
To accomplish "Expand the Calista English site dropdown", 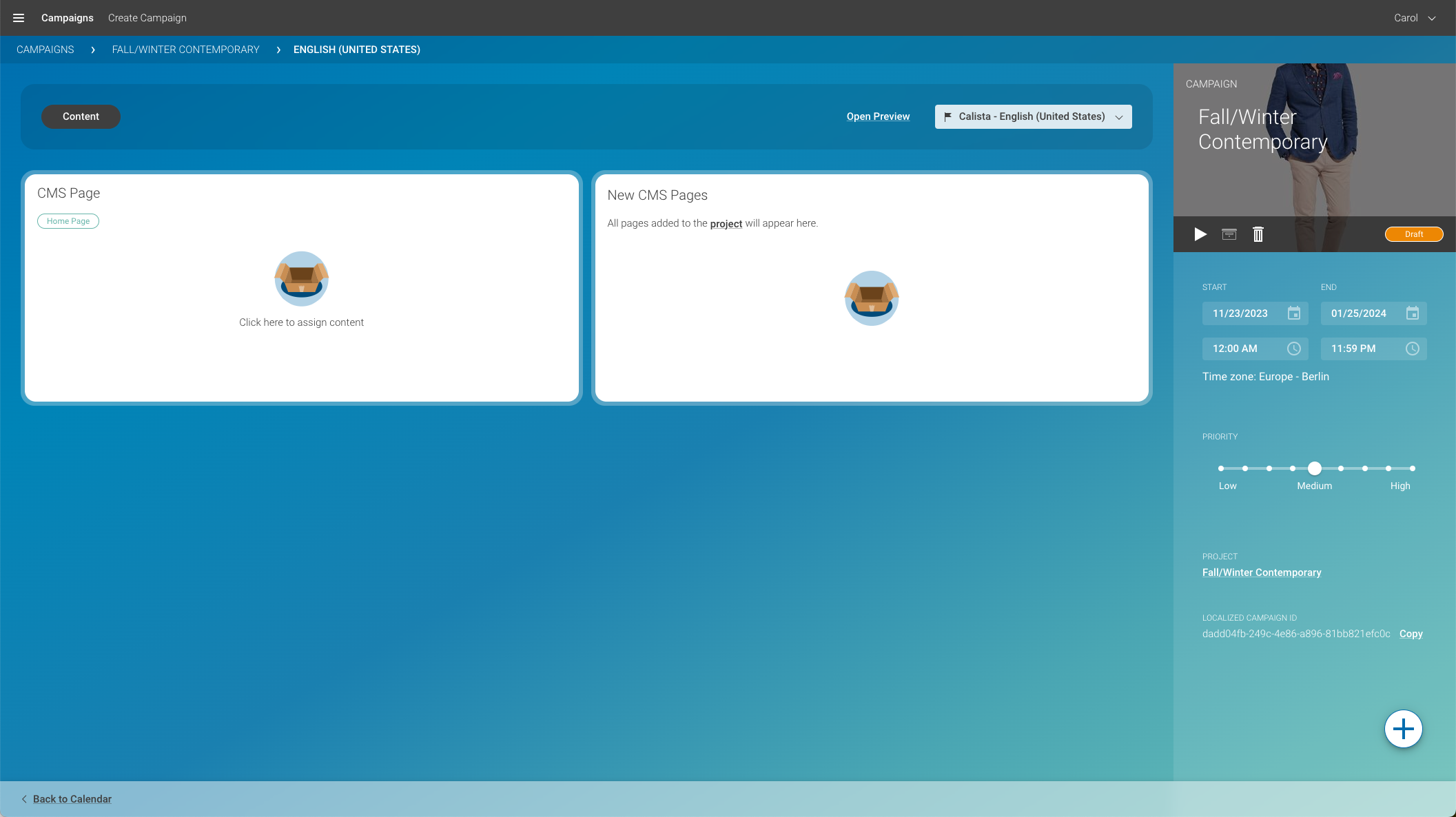I will pos(1033,117).
